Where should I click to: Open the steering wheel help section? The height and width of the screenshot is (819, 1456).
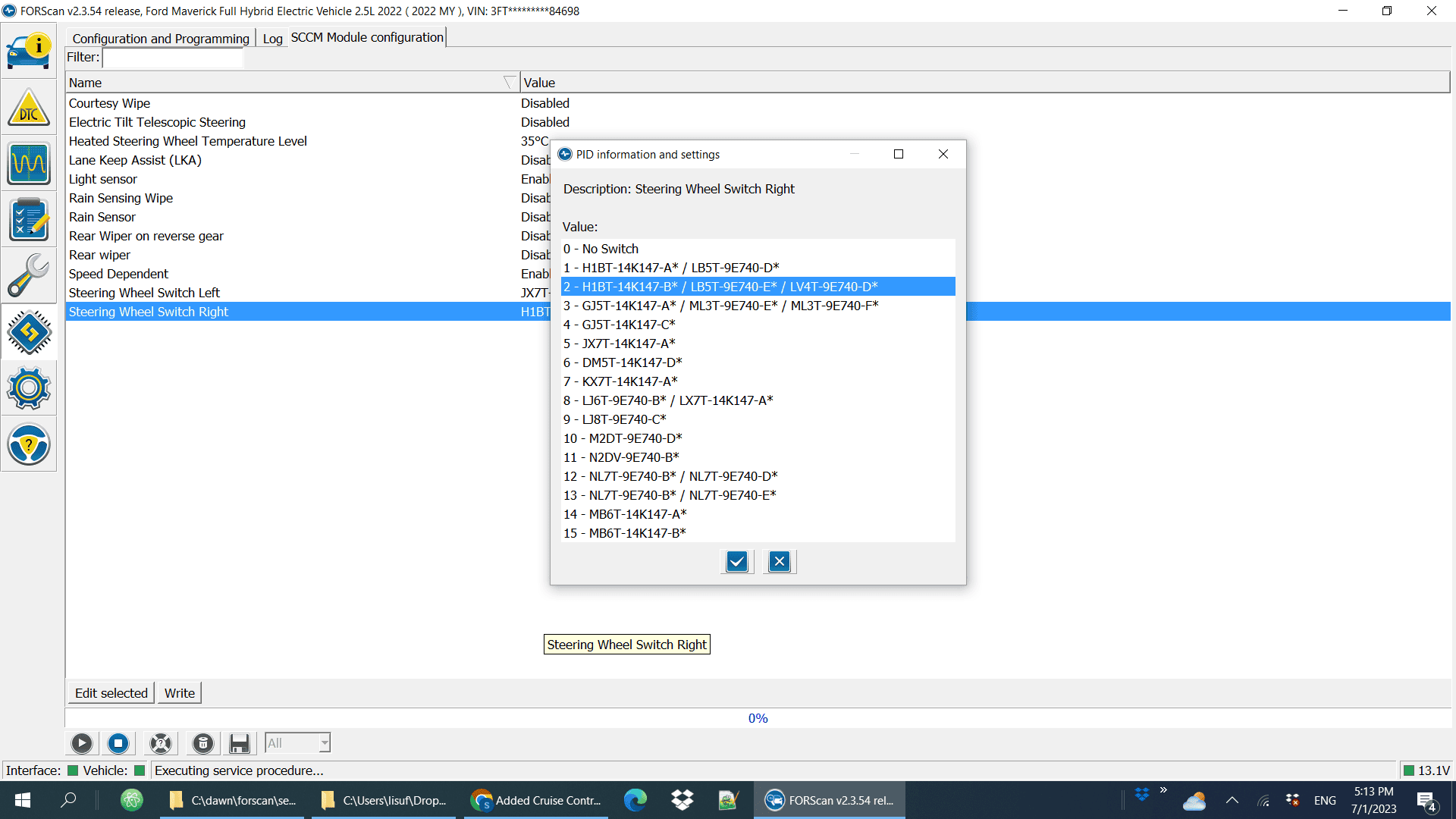click(x=29, y=444)
